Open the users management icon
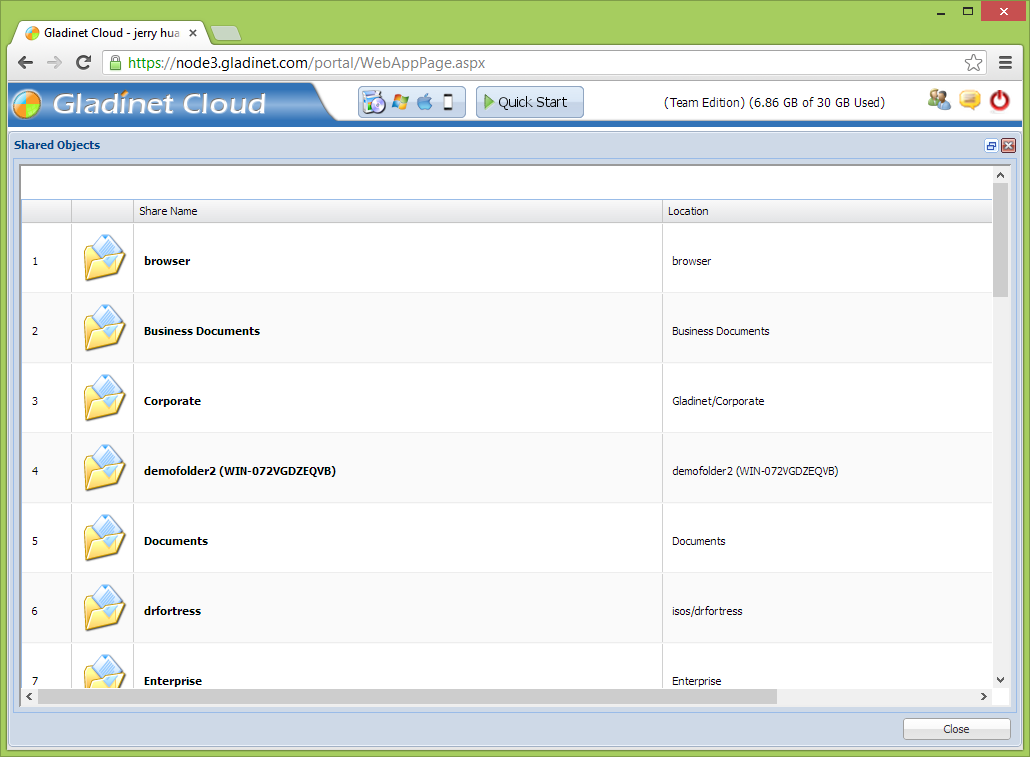The height and width of the screenshot is (757, 1030). (x=939, y=100)
